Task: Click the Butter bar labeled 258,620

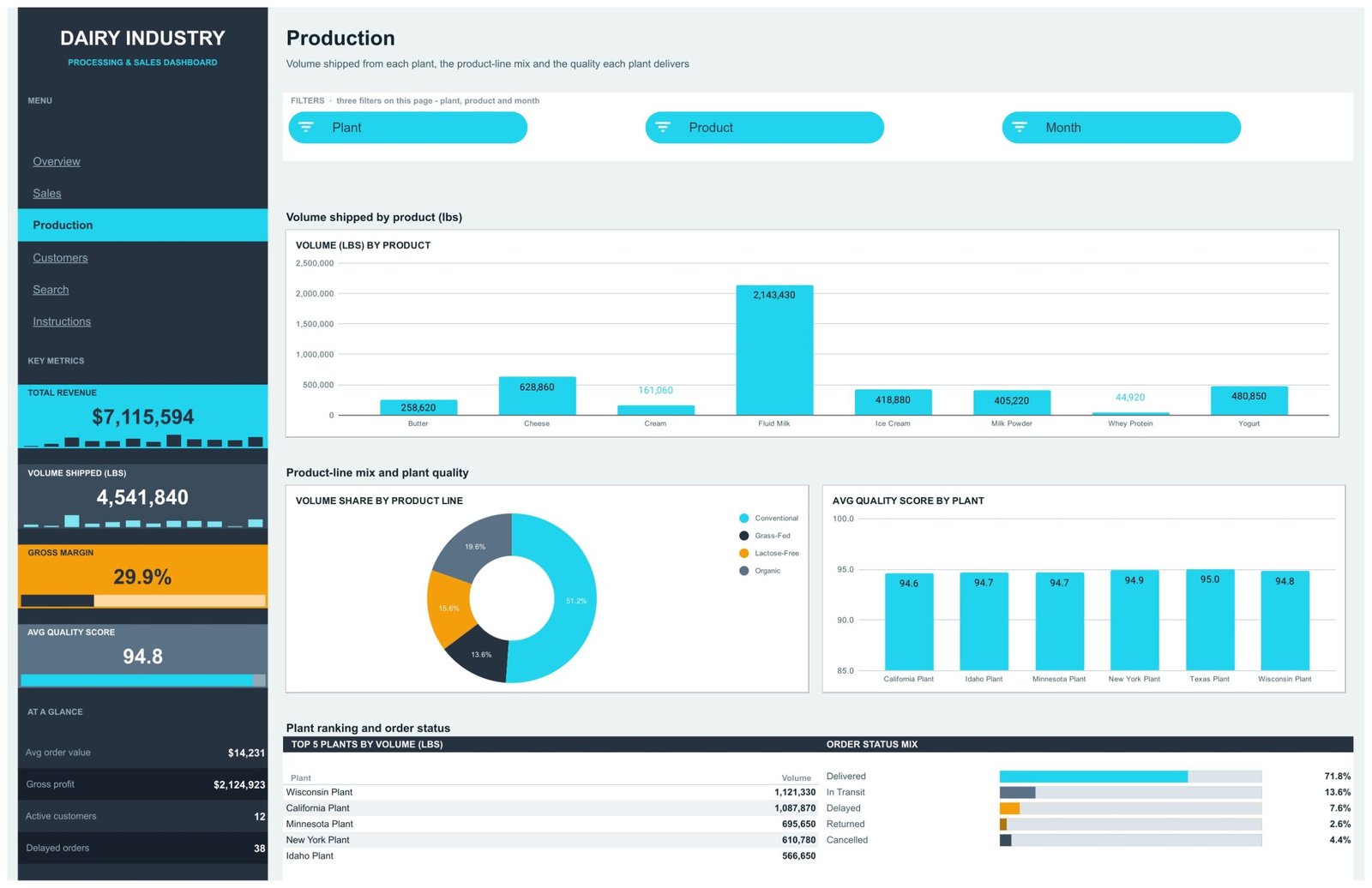Action: click(x=418, y=408)
